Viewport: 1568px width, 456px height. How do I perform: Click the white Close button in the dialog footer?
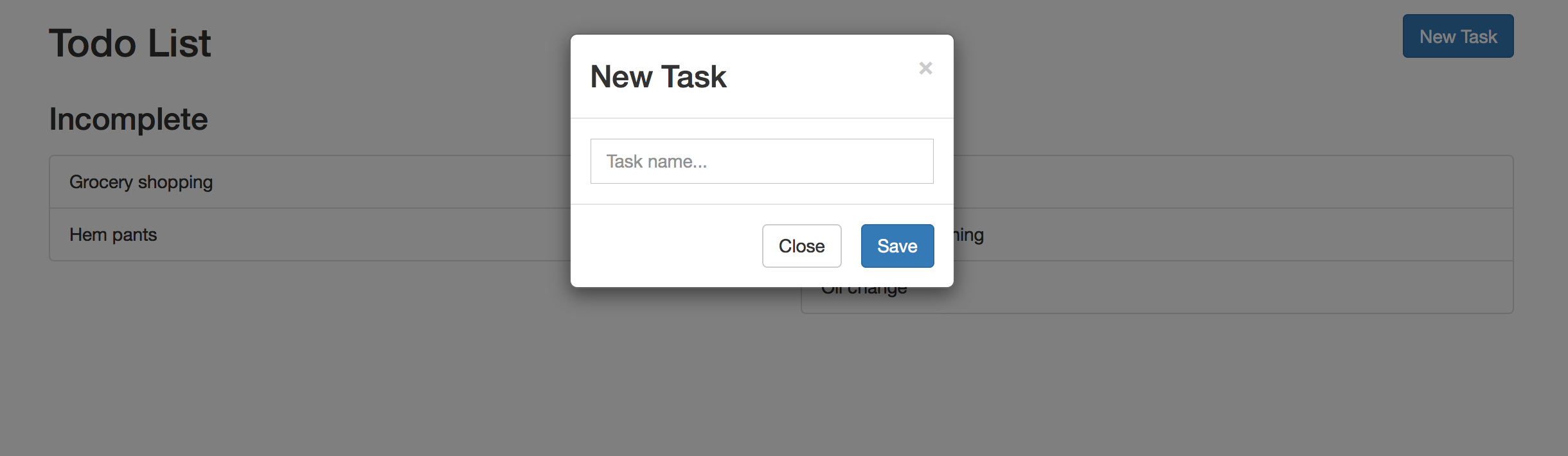[801, 246]
